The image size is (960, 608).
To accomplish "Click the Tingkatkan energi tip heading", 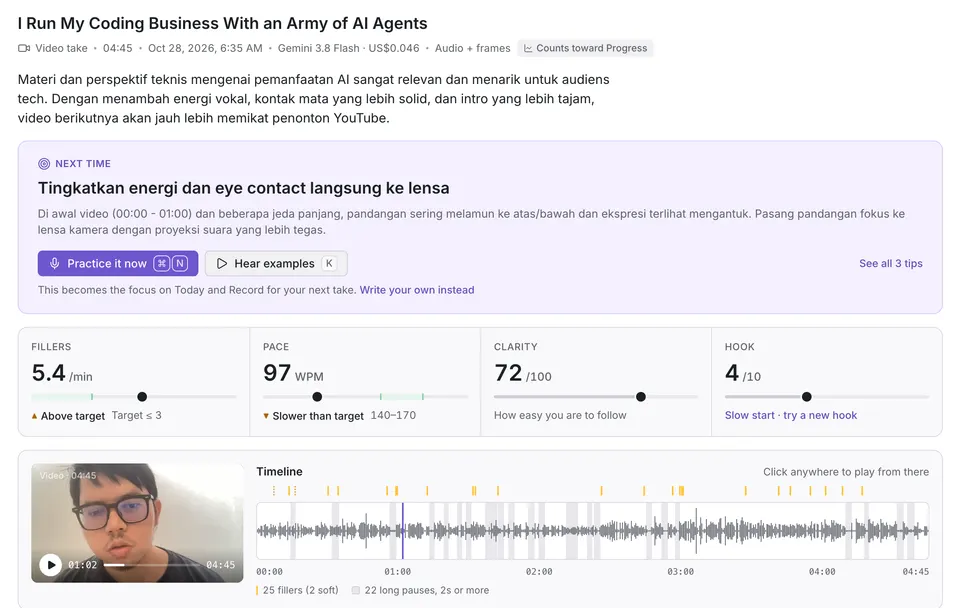I will click(x=244, y=188).
